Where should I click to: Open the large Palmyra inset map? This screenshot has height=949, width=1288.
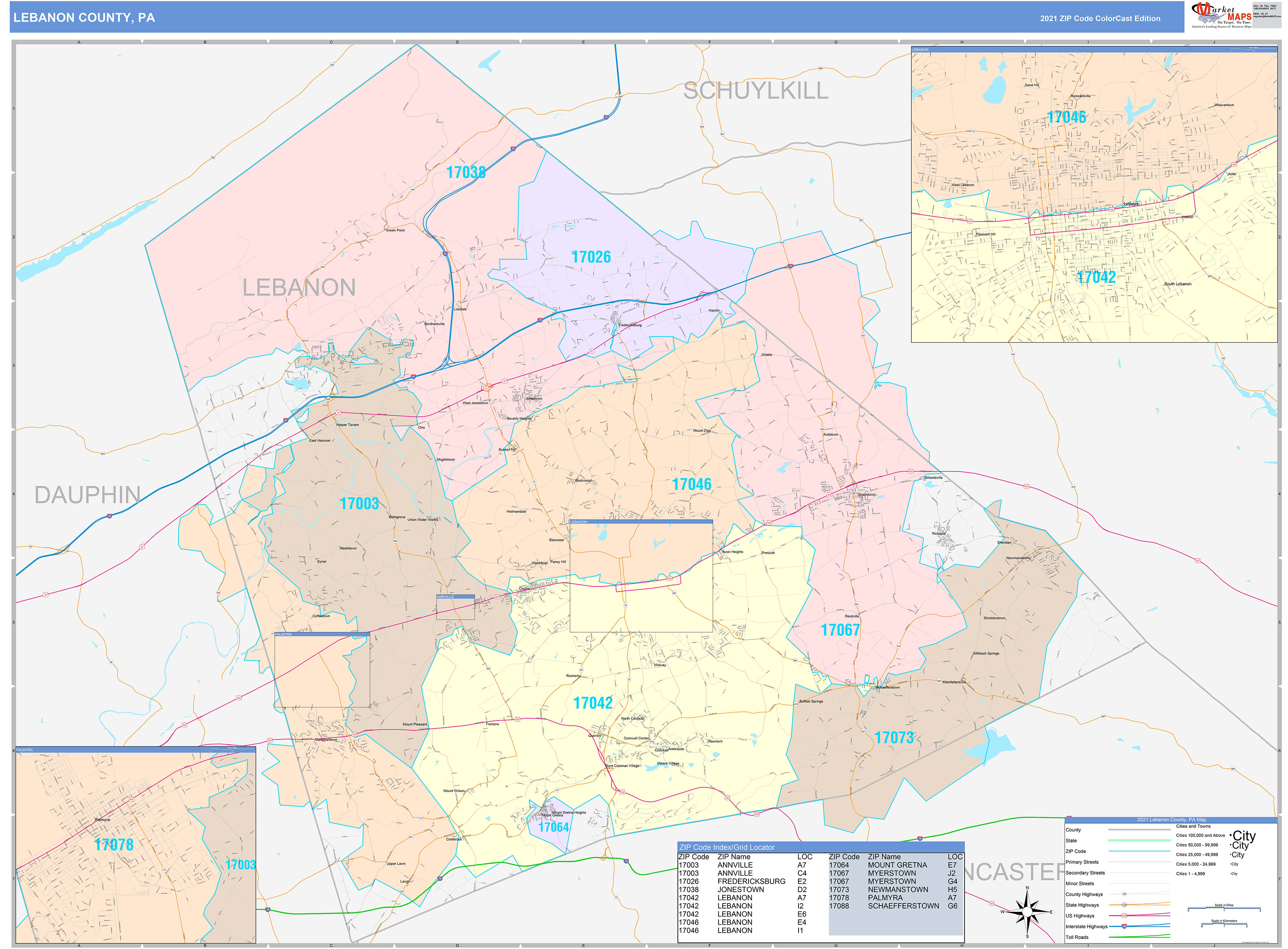coord(135,845)
